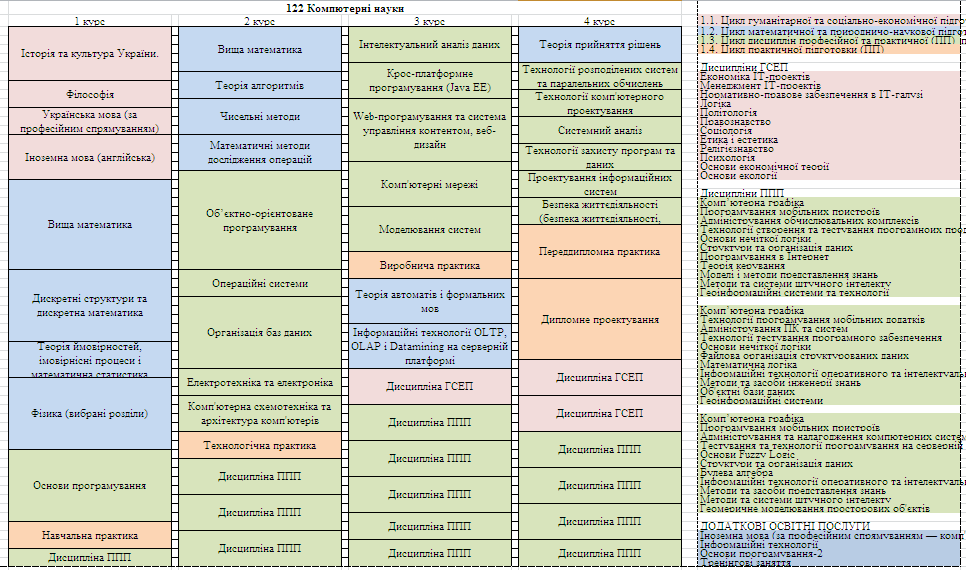Select the 'Комп'ютерні мережі' cell
The height and width of the screenshot is (570, 966).
click(x=429, y=184)
